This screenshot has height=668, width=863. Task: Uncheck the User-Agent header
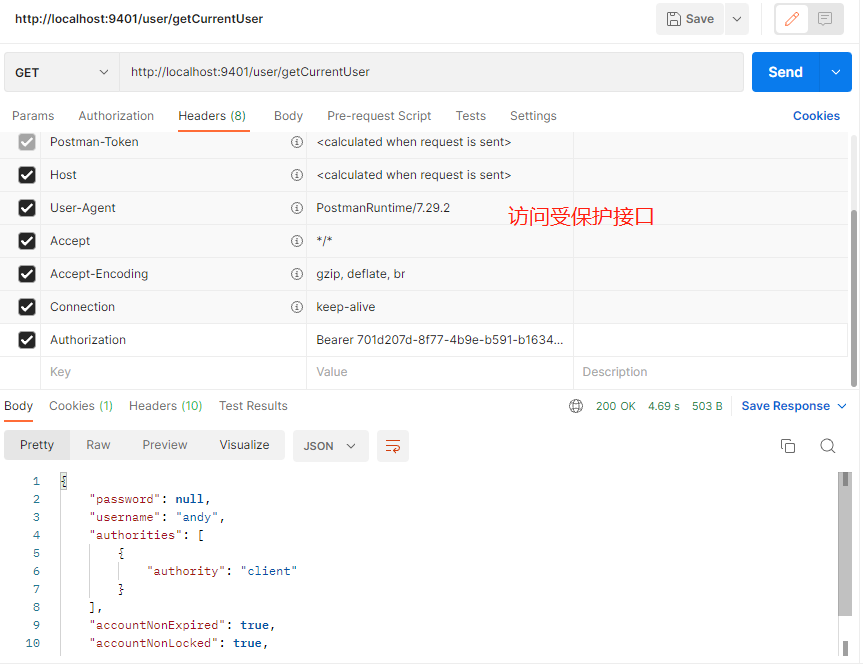pos(27,208)
